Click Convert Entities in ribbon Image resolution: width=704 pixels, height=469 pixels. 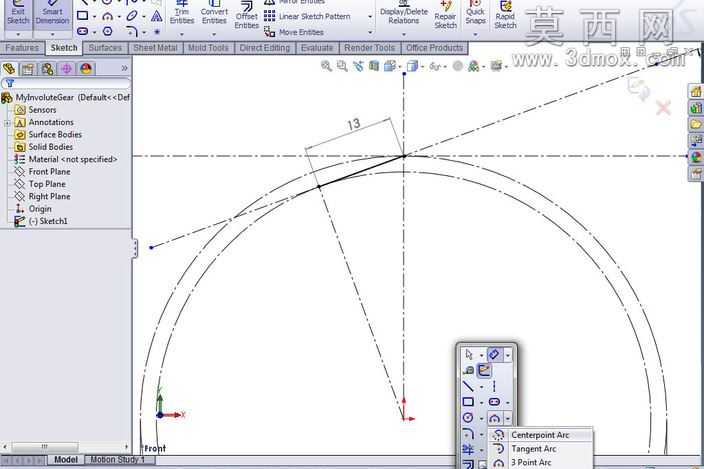click(214, 13)
